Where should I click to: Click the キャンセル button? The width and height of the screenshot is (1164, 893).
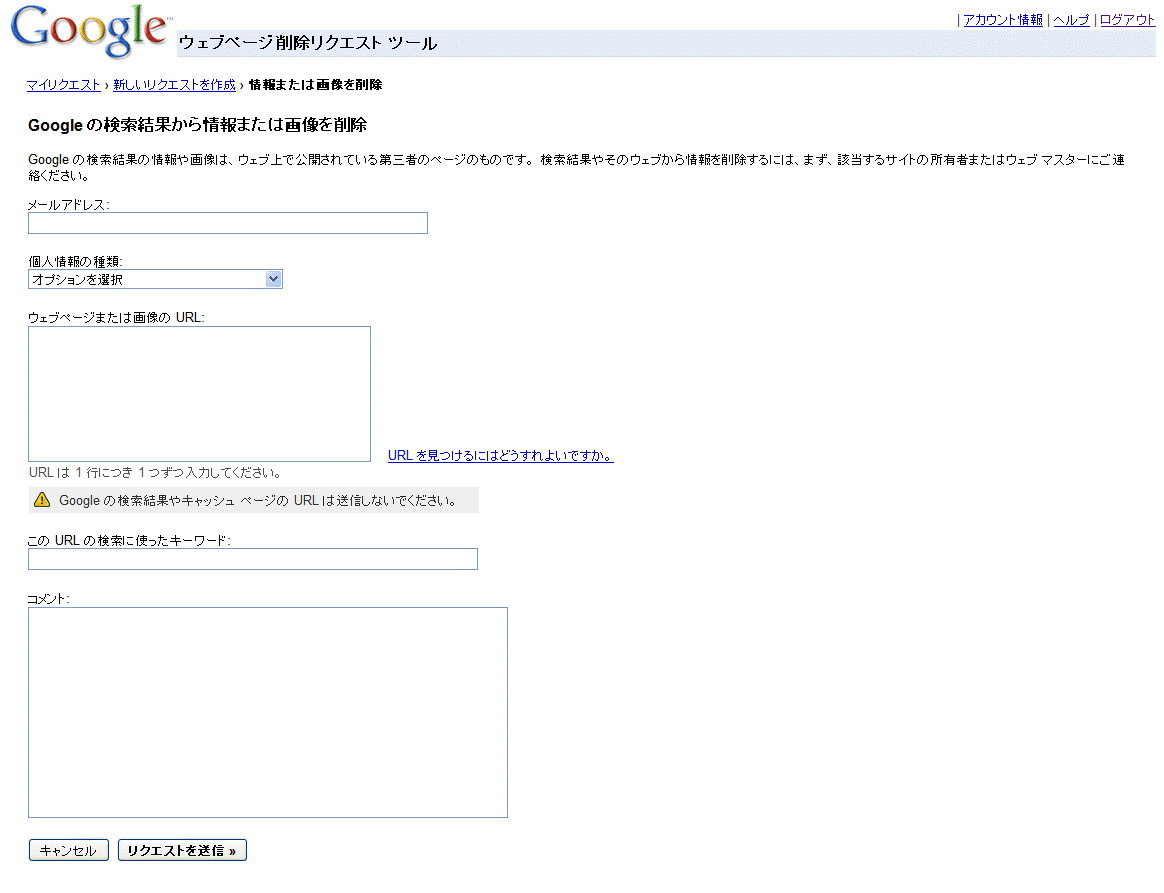coord(68,851)
